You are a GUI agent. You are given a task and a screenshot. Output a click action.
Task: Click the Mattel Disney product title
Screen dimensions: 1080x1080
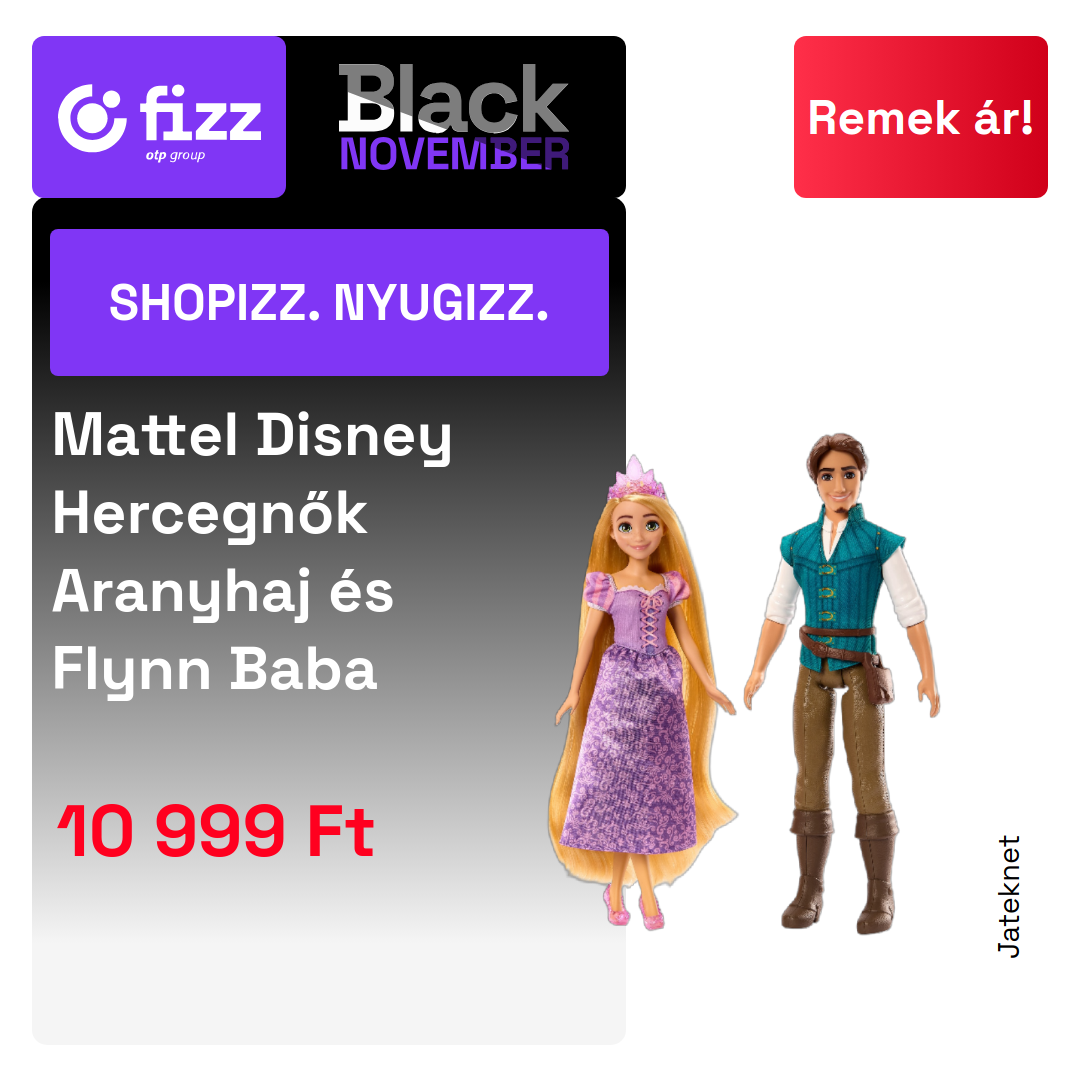tap(252, 437)
